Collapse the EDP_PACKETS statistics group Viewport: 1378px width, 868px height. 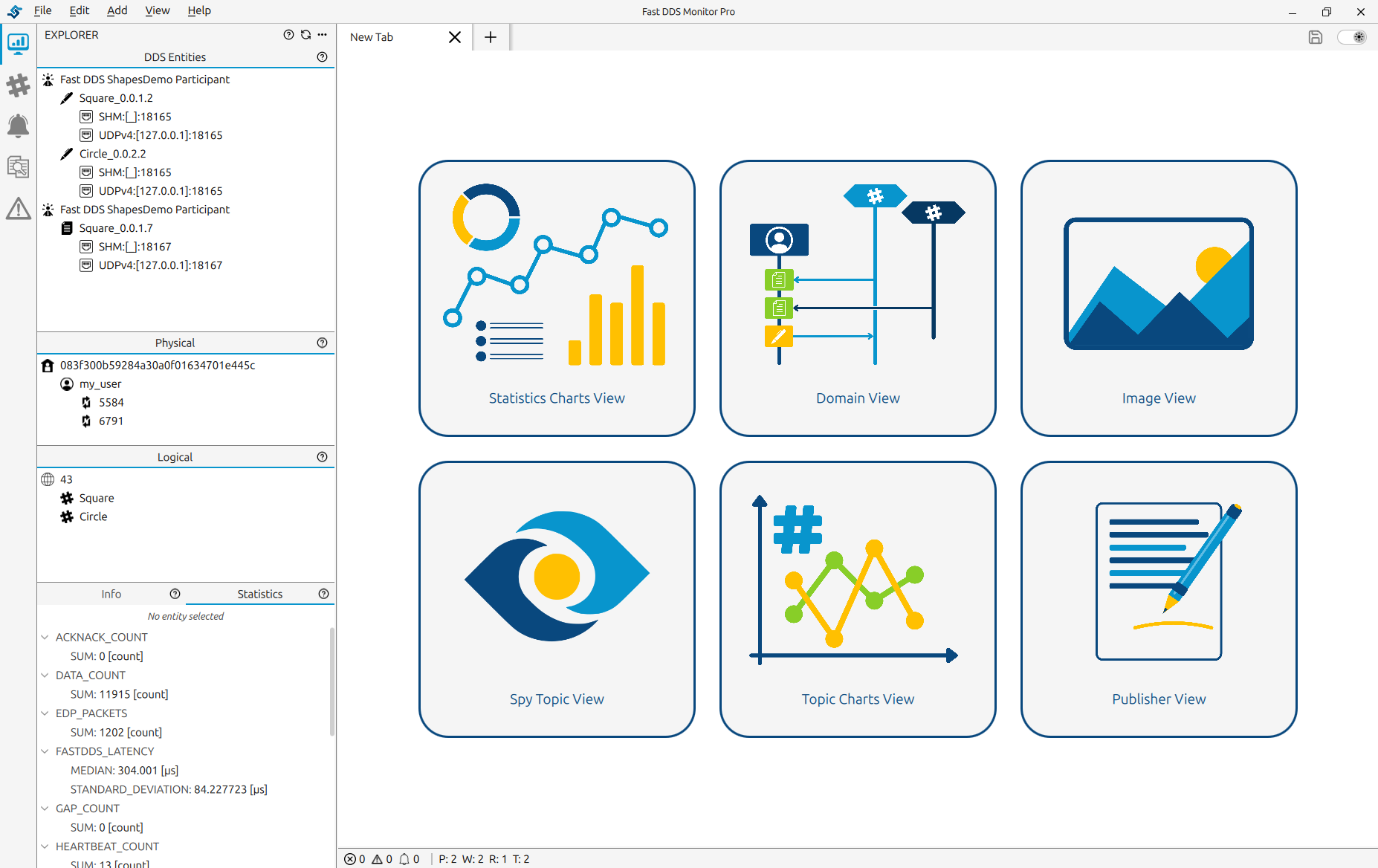coord(45,713)
